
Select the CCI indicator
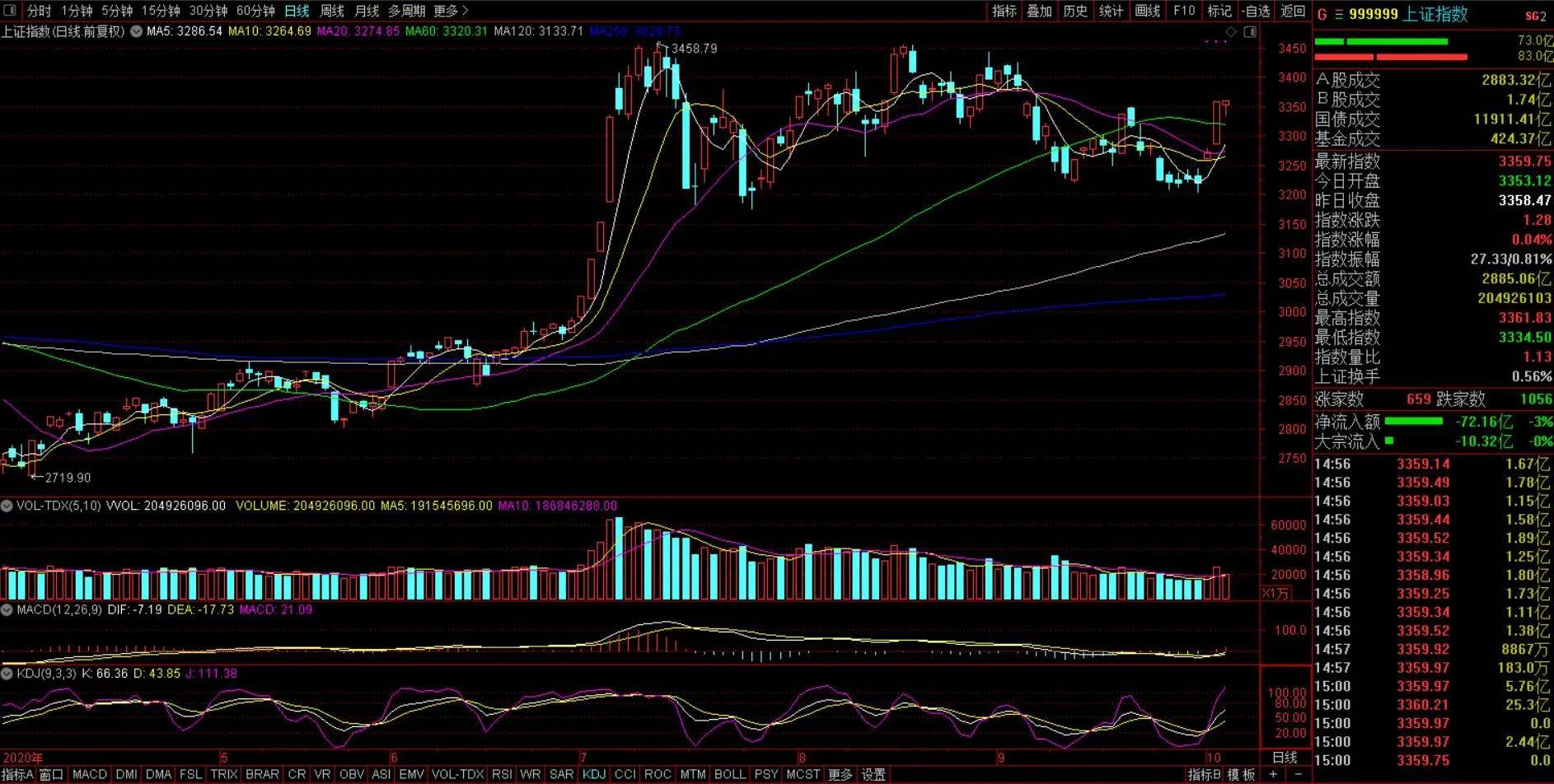625,775
